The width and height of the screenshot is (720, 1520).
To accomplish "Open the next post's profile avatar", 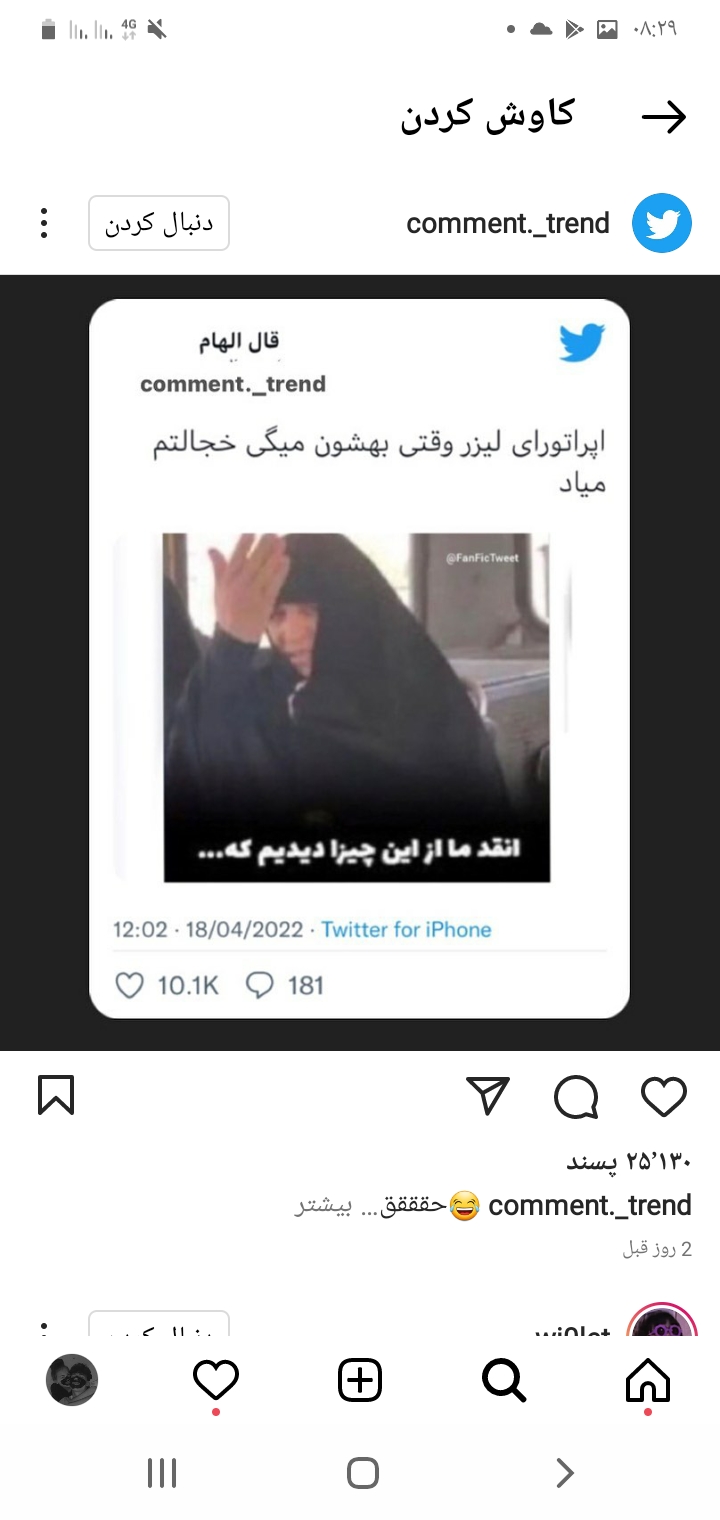I will [662, 1322].
